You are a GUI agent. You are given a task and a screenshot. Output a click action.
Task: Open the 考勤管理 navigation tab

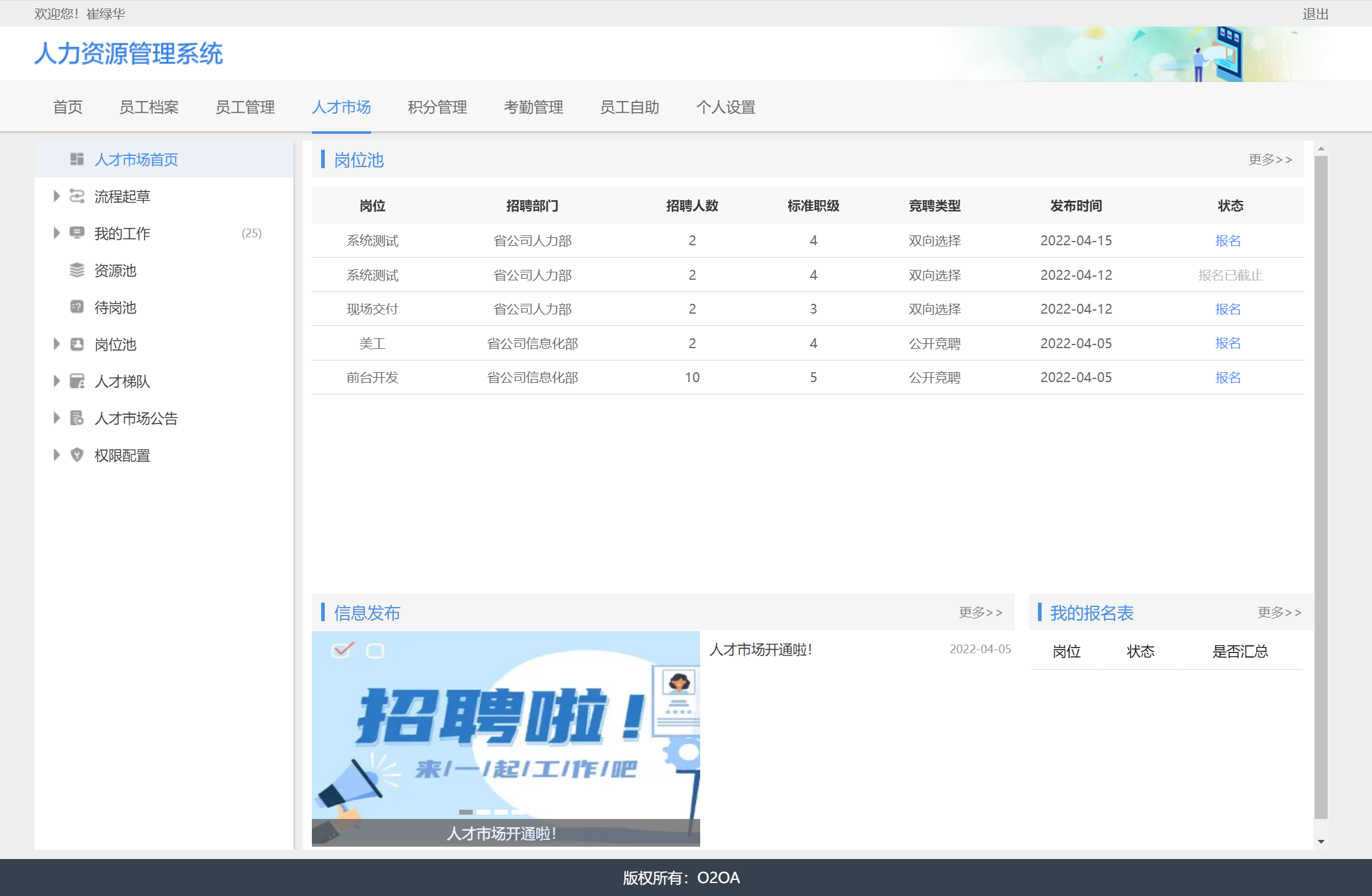coord(533,107)
